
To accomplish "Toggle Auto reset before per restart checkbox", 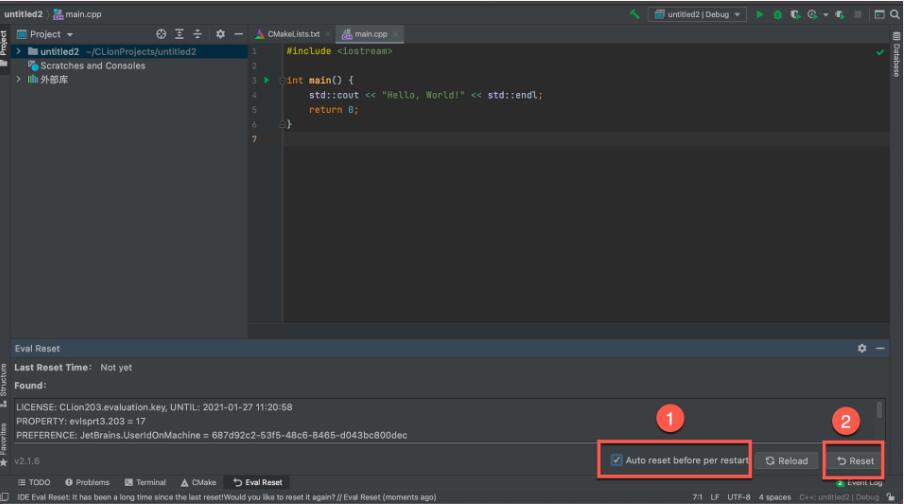I will coord(616,460).
